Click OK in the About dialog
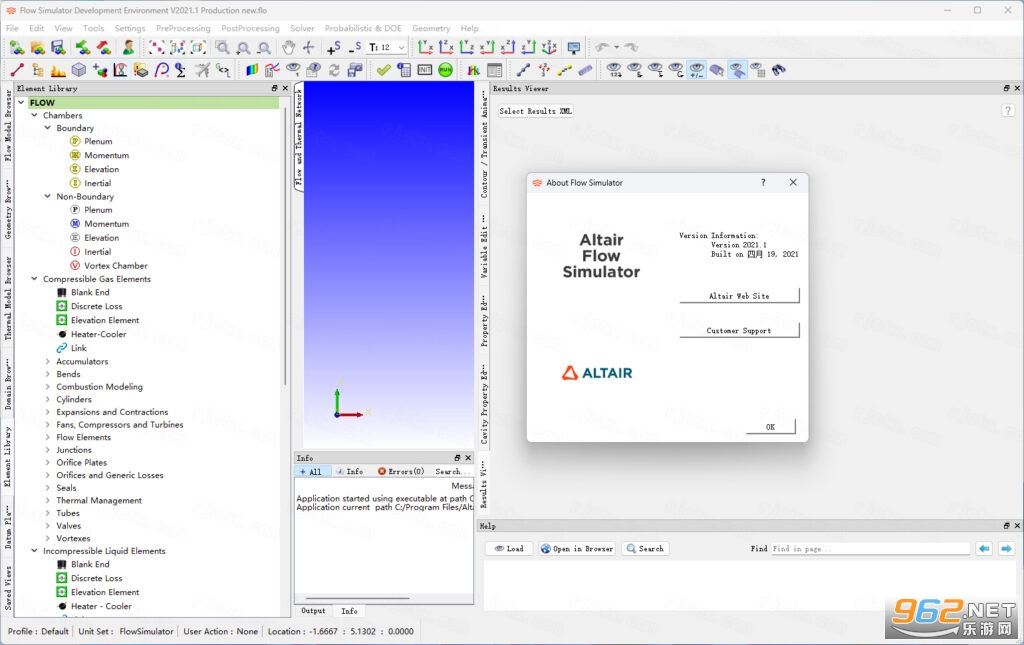1024x645 pixels. [771, 426]
